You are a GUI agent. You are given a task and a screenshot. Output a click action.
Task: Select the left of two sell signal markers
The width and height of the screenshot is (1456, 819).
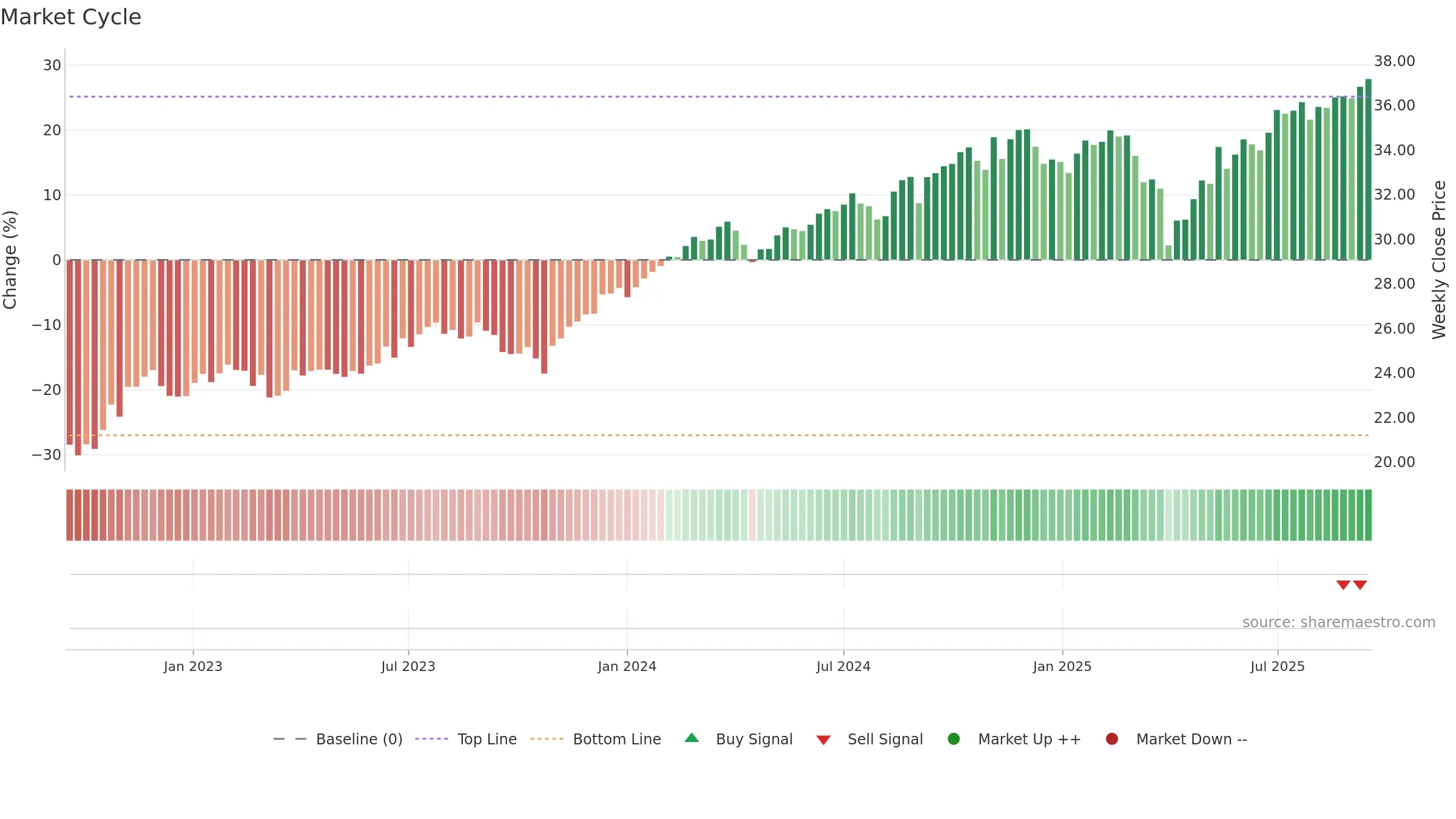coord(1343,585)
